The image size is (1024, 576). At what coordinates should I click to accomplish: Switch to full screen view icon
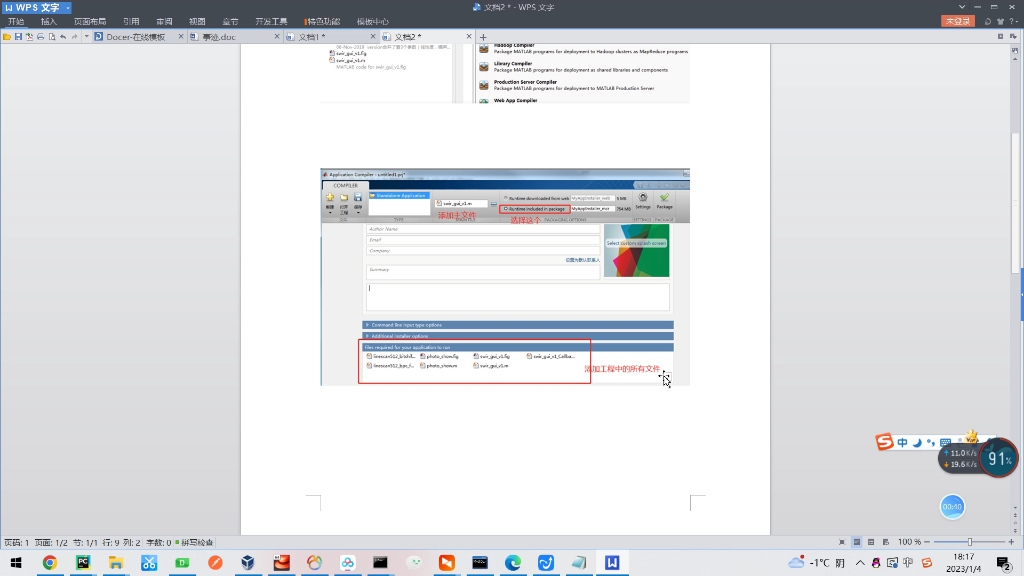[x=842, y=542]
